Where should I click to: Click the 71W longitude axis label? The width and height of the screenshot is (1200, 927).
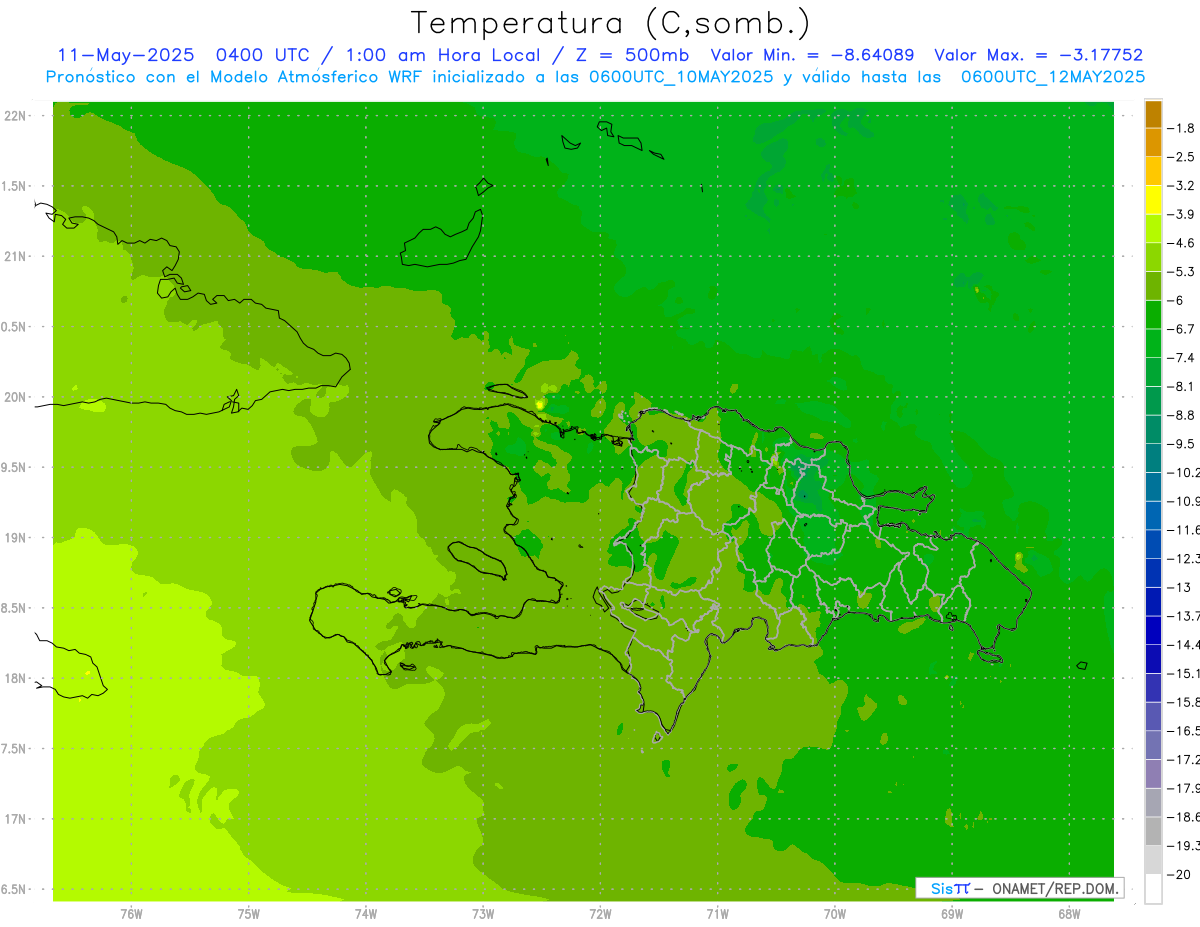click(x=717, y=913)
